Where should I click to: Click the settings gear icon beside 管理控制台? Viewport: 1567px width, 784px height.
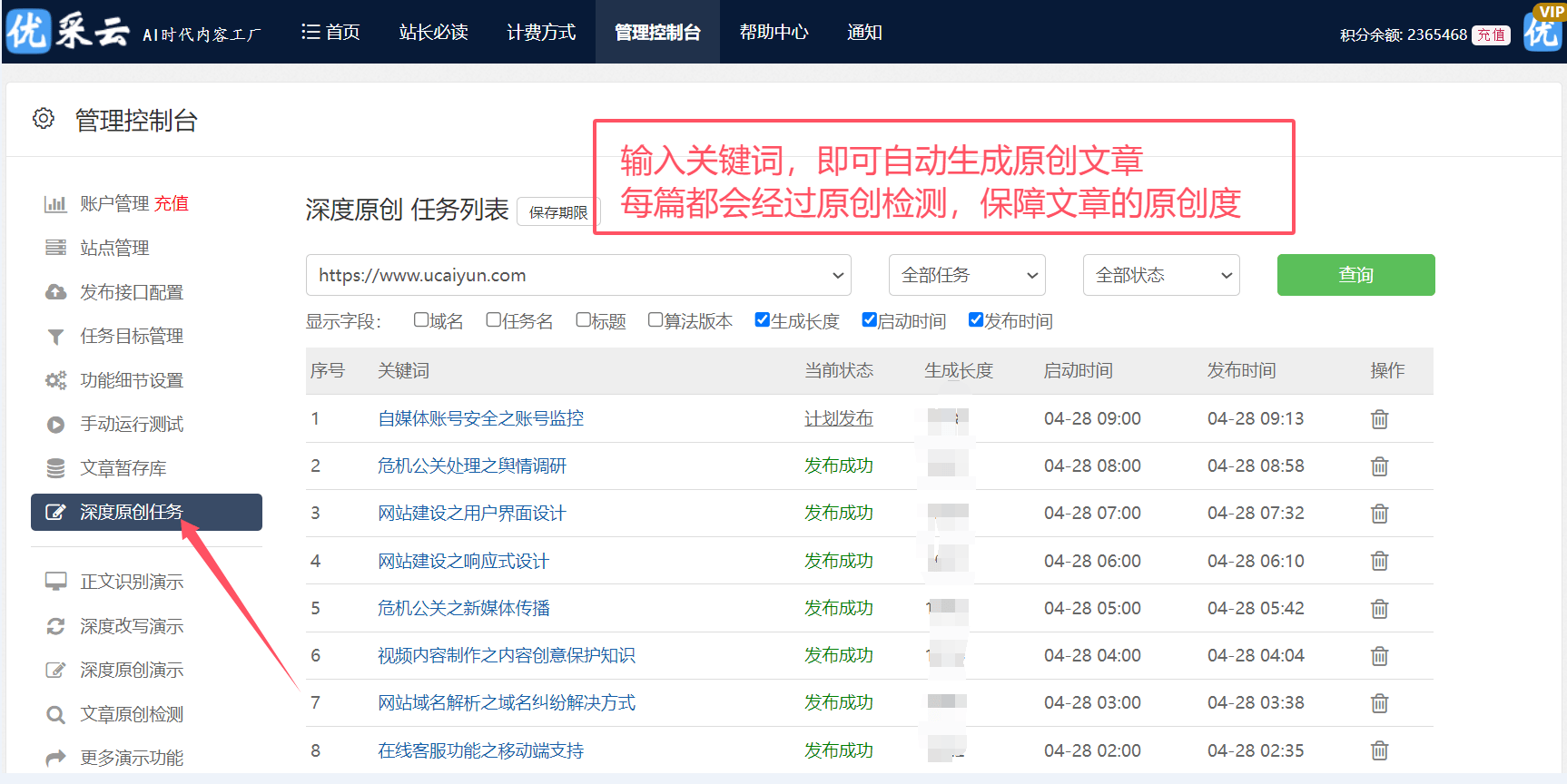43,119
